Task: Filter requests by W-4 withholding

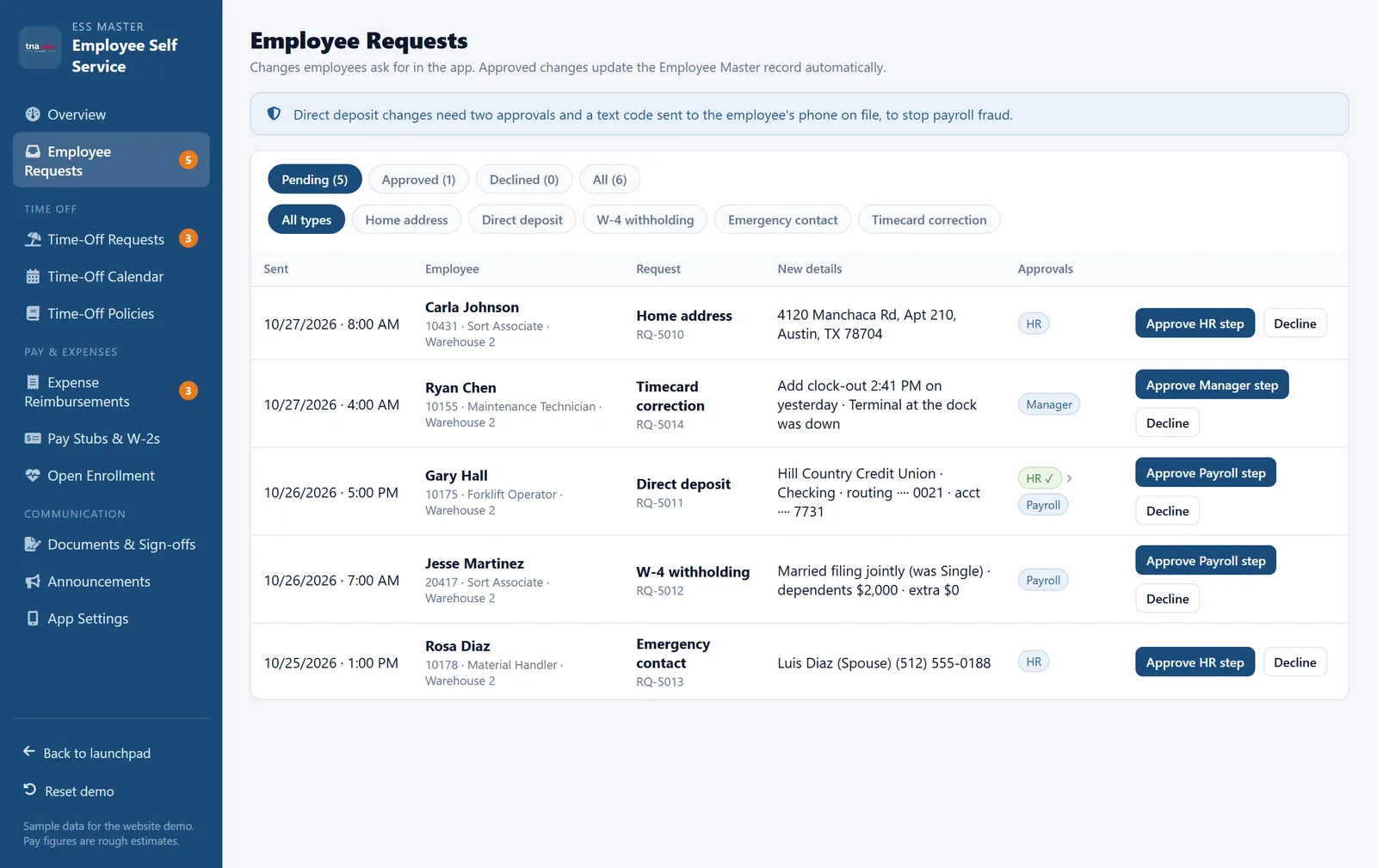Action: [x=645, y=219]
